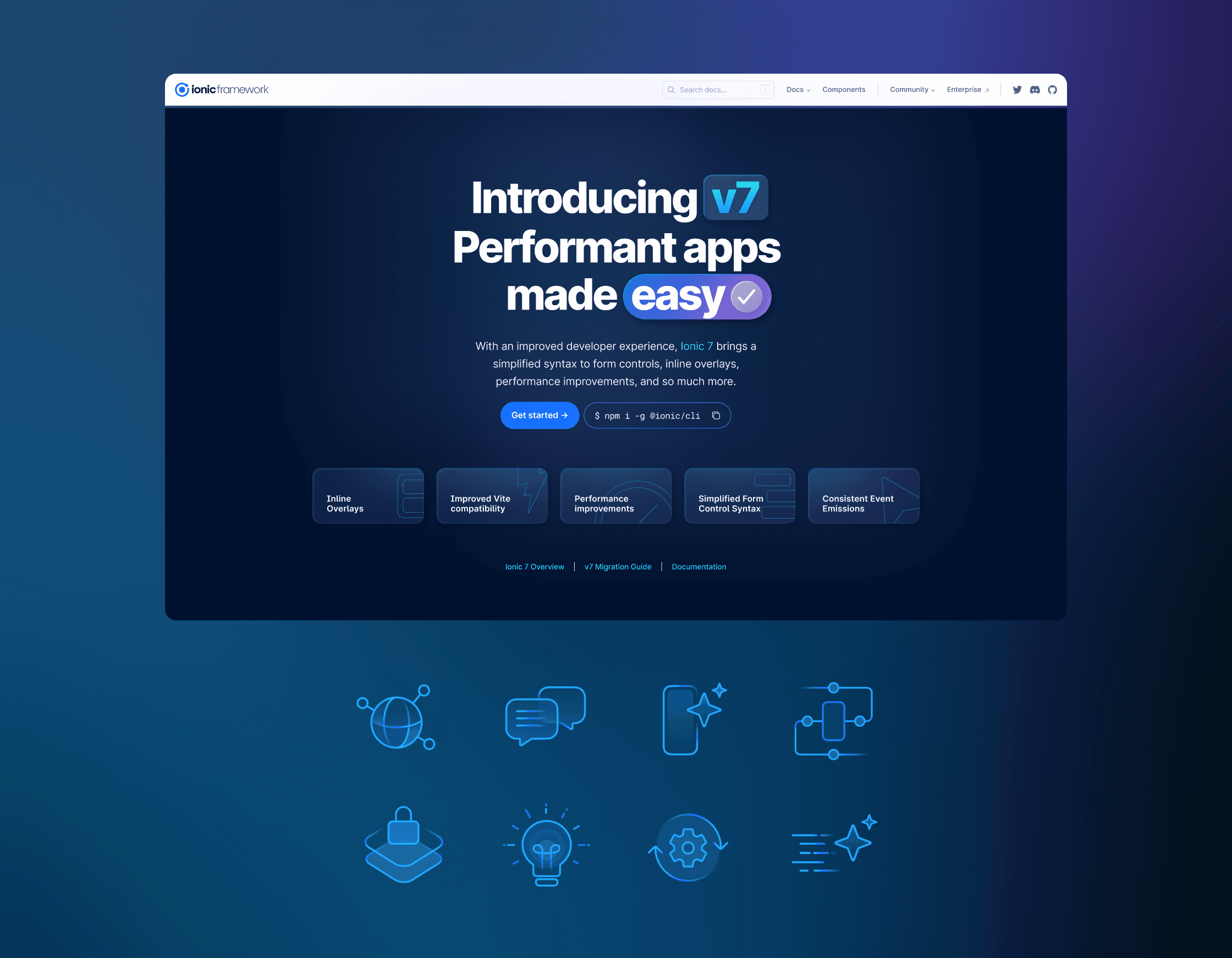Open the Ionic 7 Overview link
1232x958 pixels.
[535, 567]
